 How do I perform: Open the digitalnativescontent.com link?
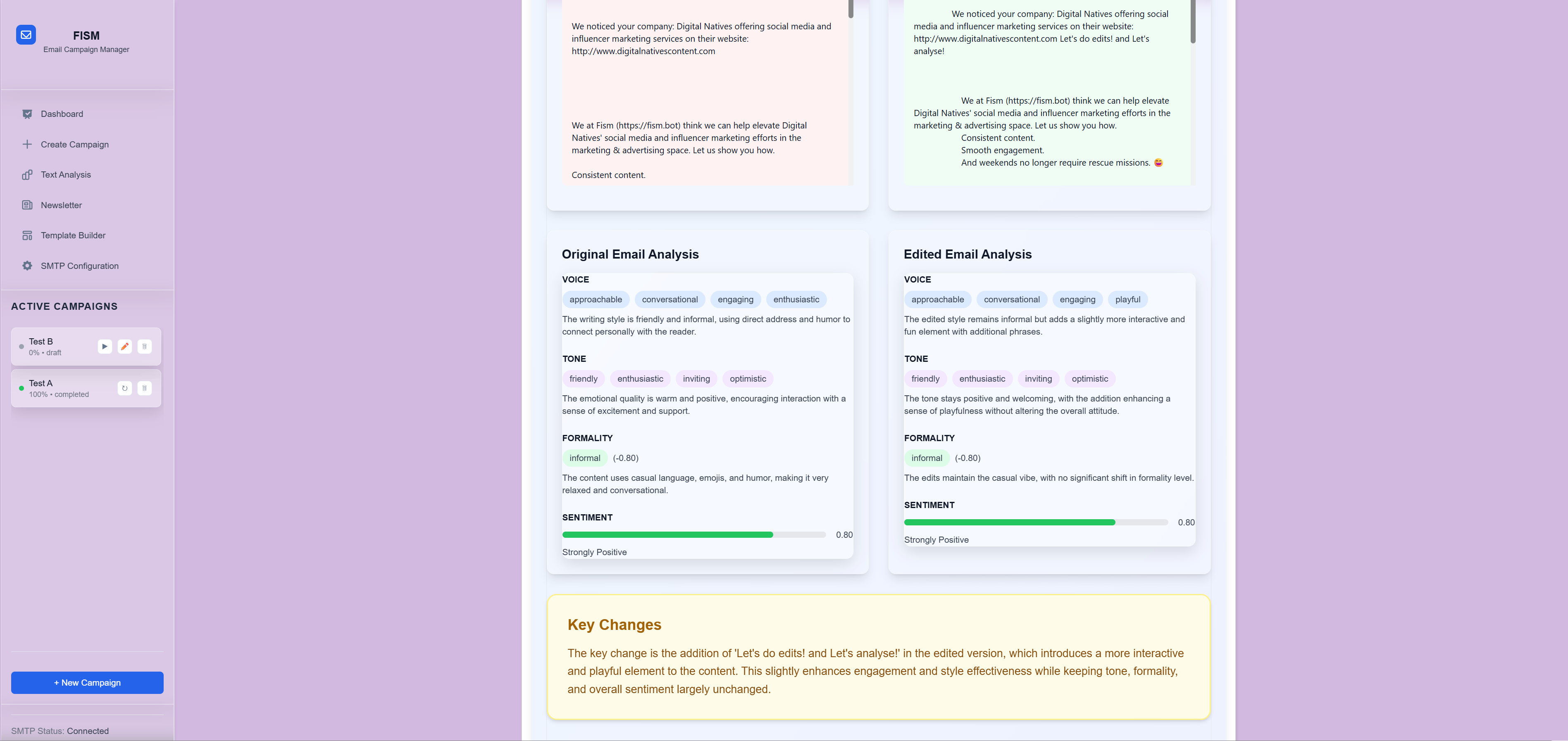click(x=643, y=51)
